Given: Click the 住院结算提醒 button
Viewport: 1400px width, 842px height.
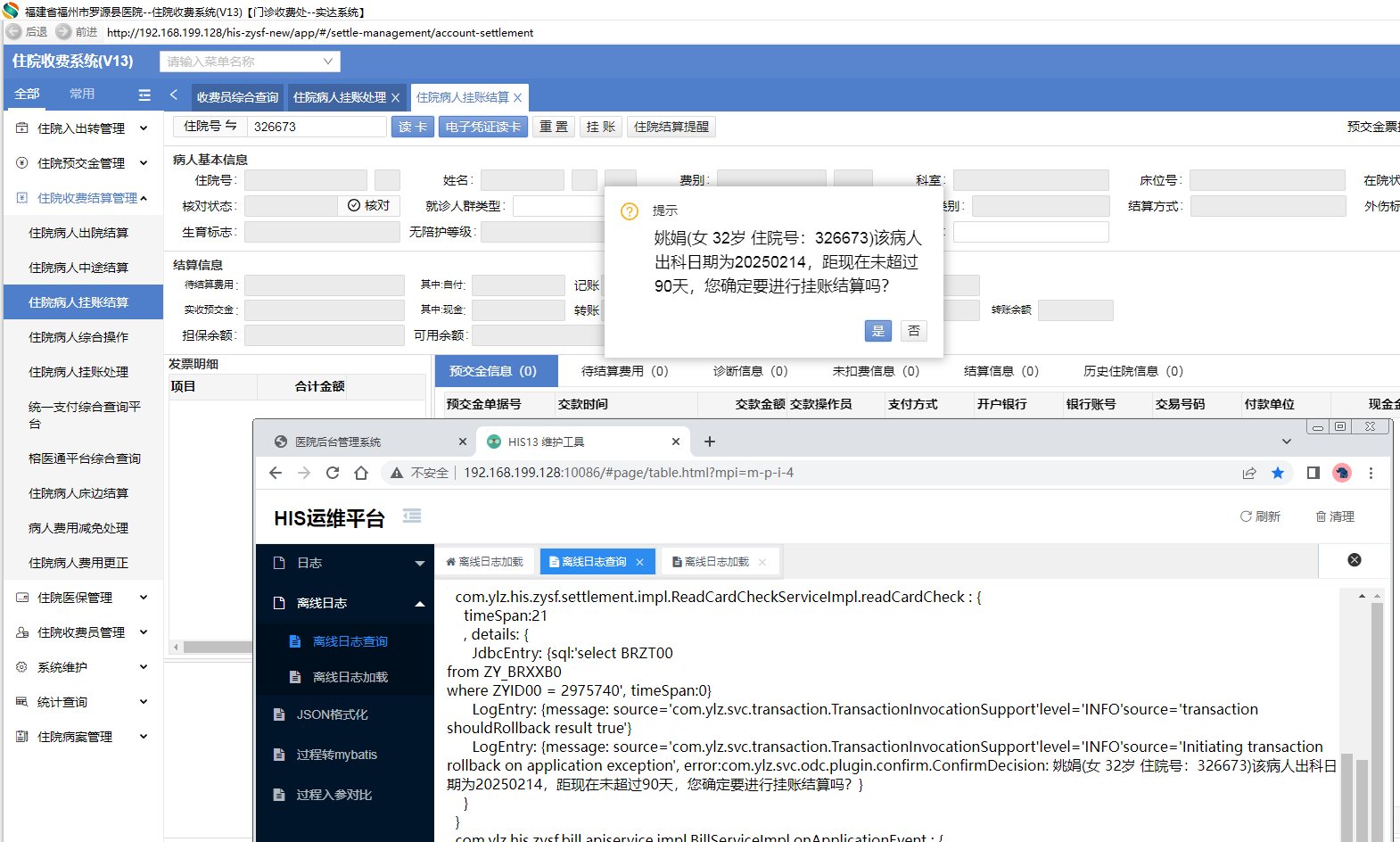Looking at the screenshot, I should (671, 127).
